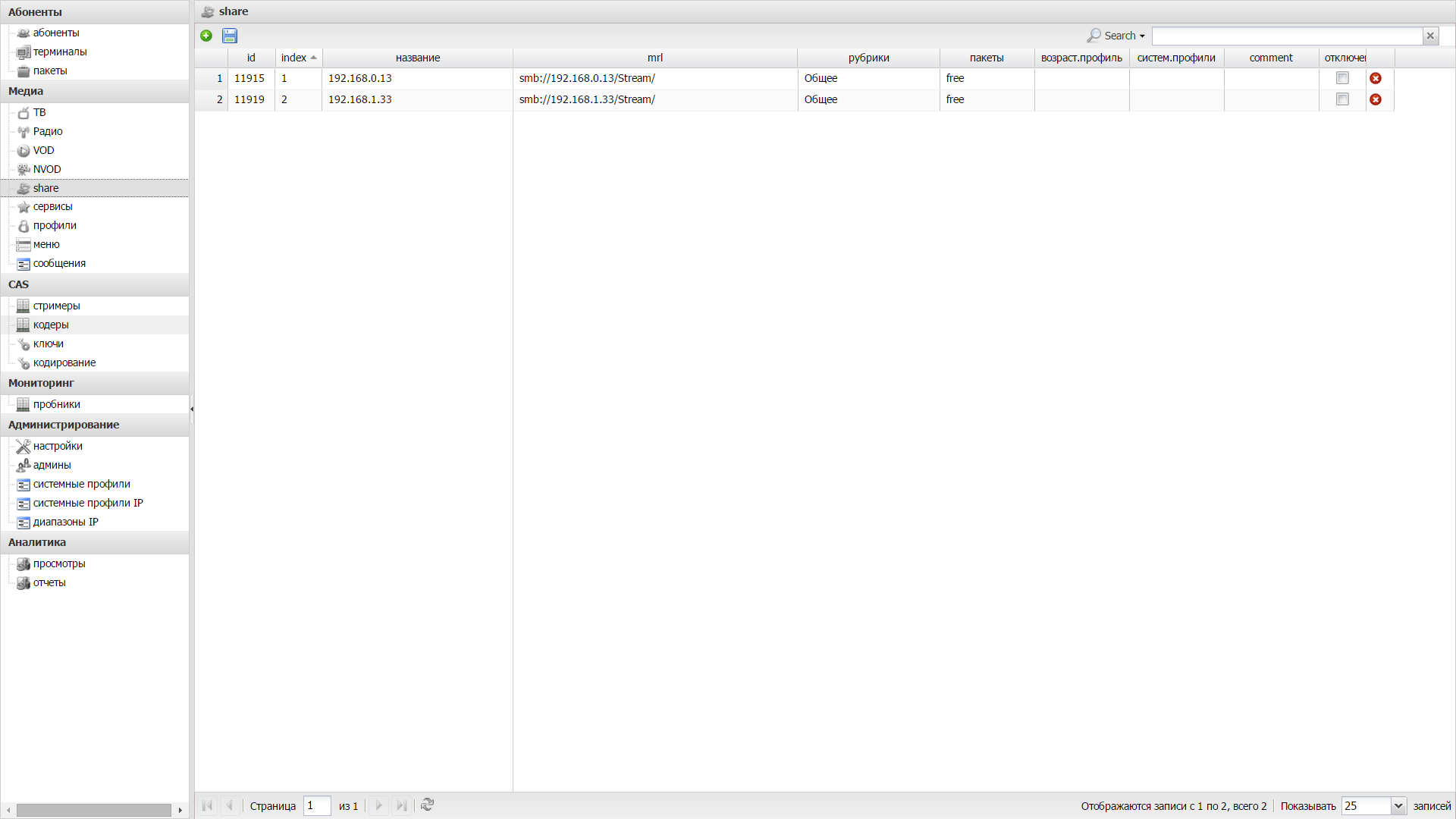The image size is (1456, 819).
Task: Click the green add record icon
Action: click(x=206, y=35)
